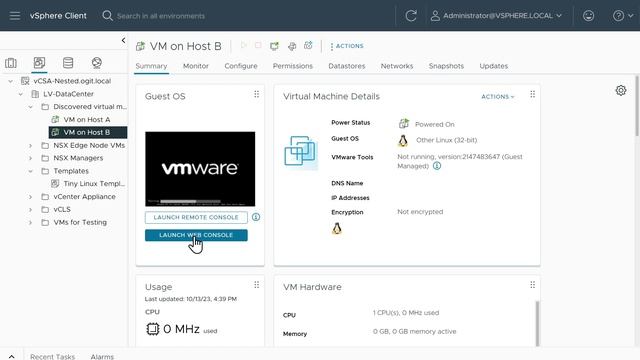The height and width of the screenshot is (360, 640).
Task: Click the VM Hardware card scrollbar
Action: [x=537, y=323]
